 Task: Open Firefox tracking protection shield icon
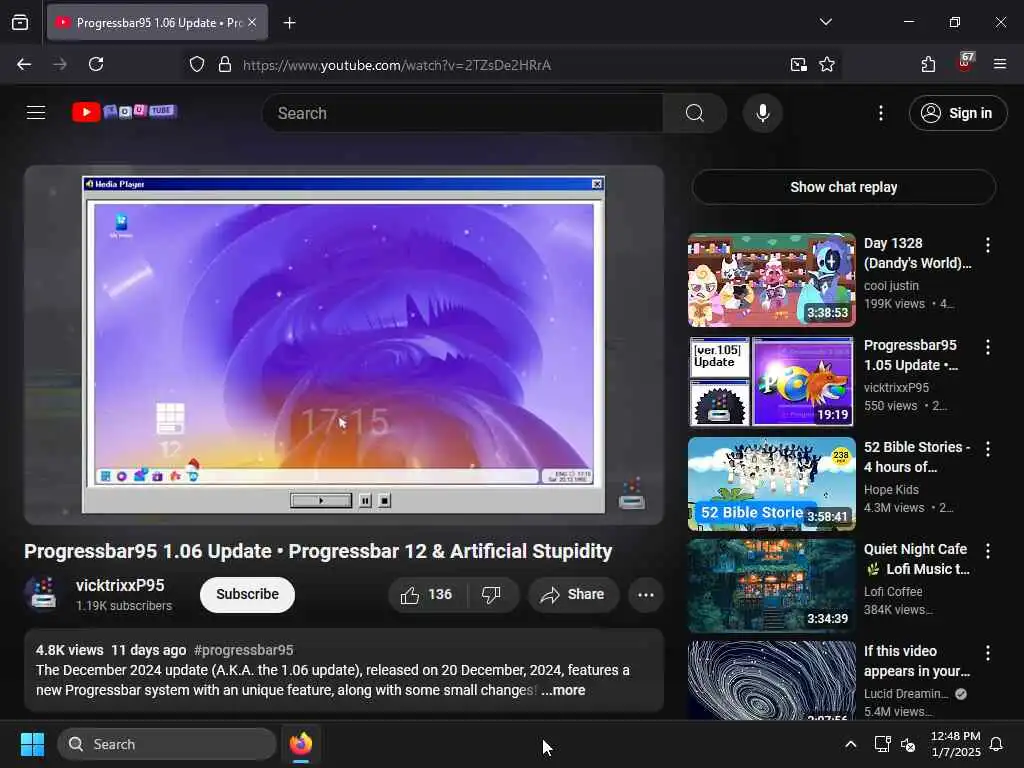point(197,65)
